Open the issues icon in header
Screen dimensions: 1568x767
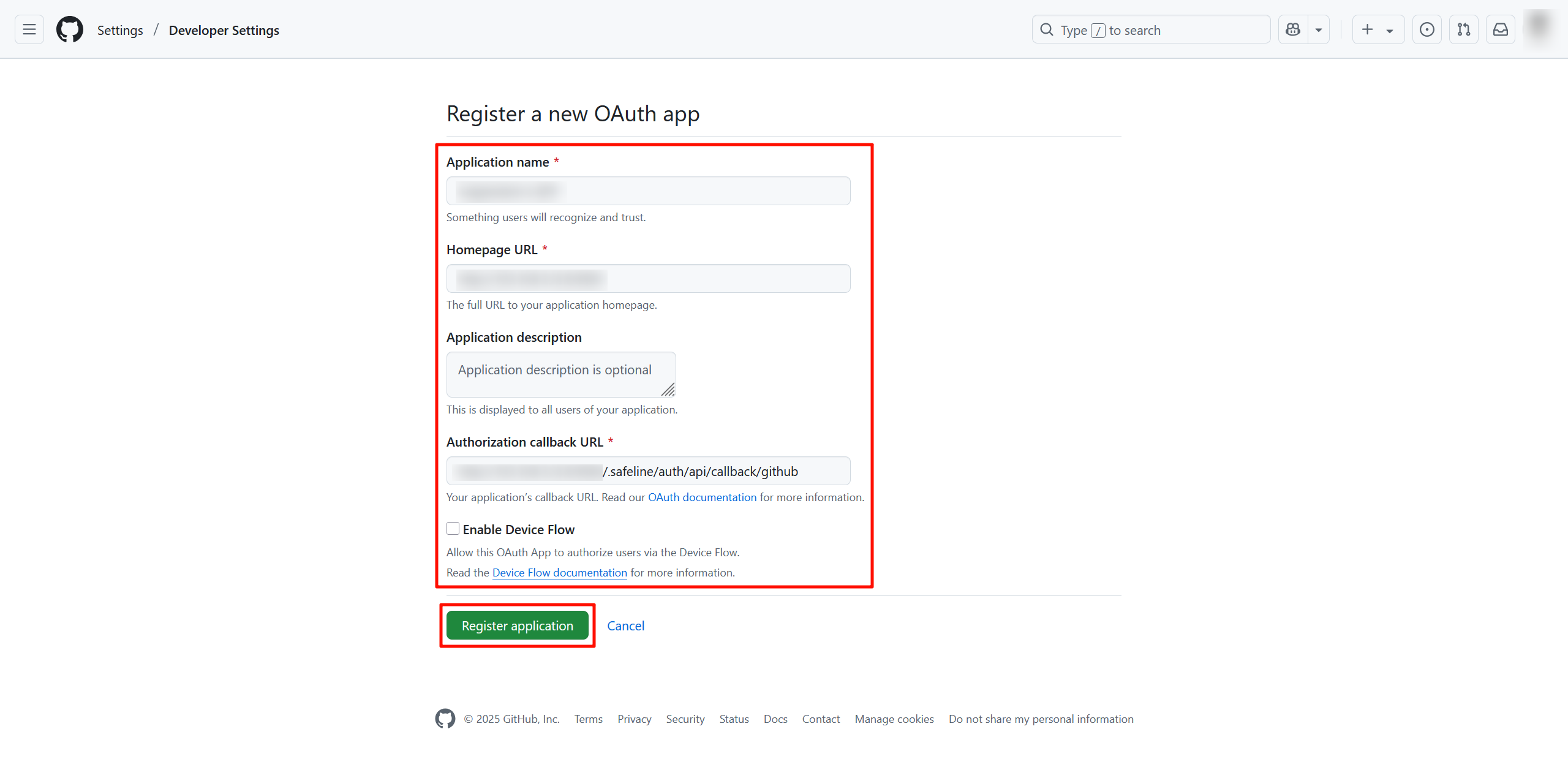click(1427, 29)
